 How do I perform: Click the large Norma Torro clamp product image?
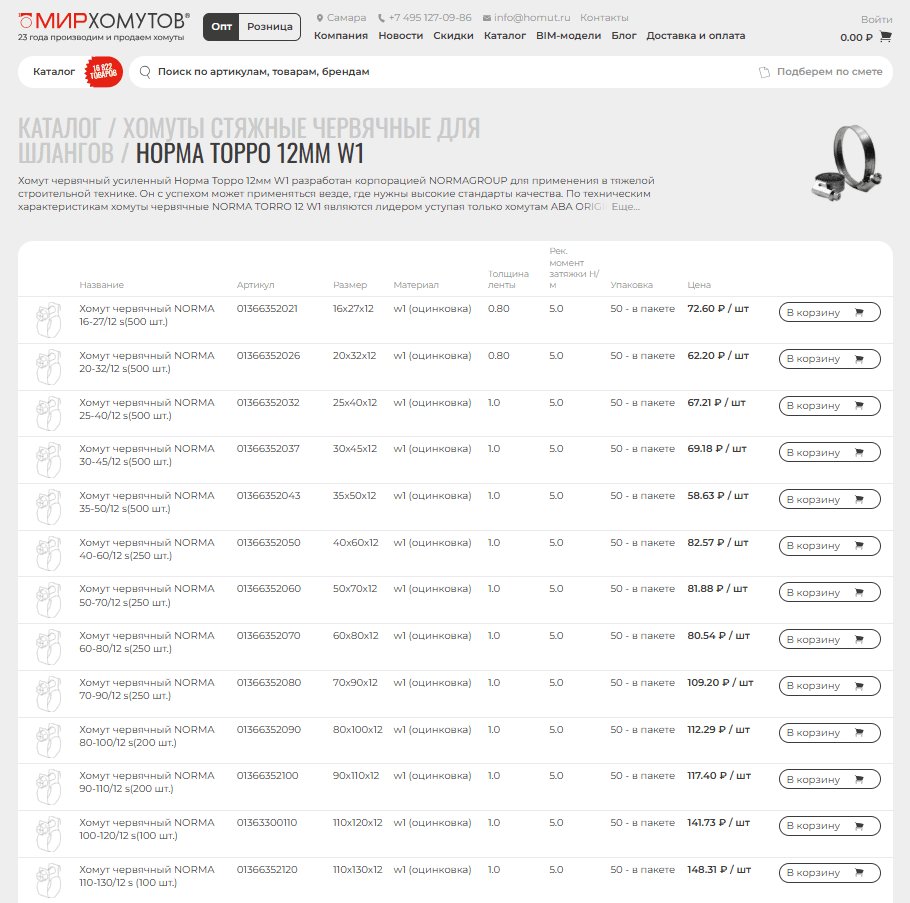coord(847,164)
